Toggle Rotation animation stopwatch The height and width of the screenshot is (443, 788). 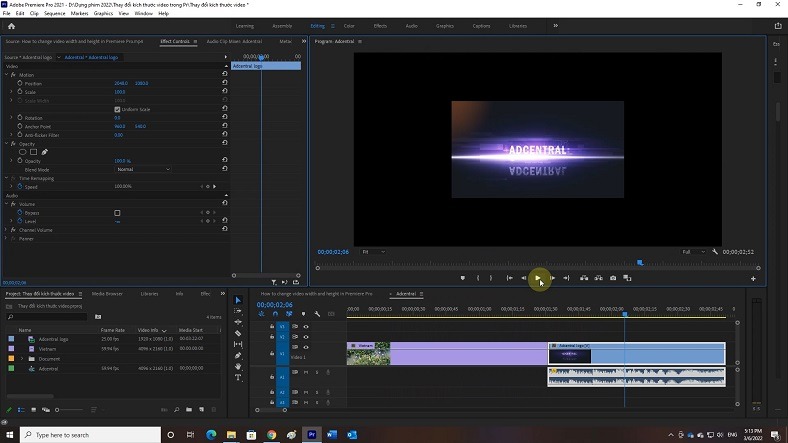tap(20, 118)
